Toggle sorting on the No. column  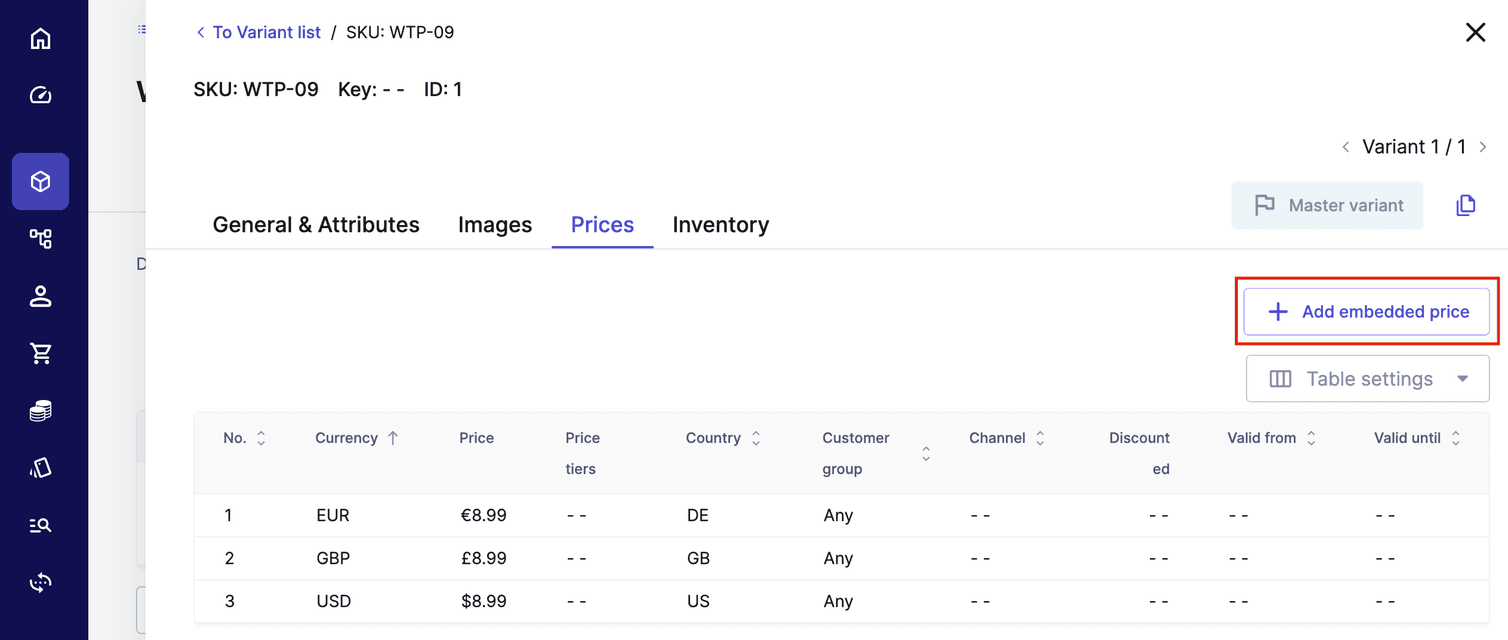pyautogui.click(x=260, y=437)
